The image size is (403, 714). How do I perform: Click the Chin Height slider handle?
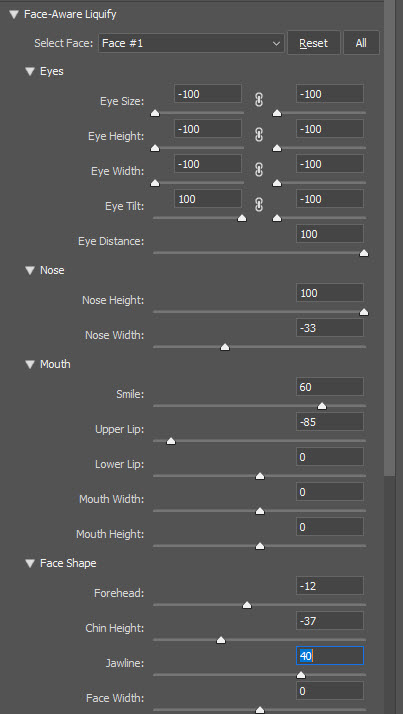coord(221,640)
